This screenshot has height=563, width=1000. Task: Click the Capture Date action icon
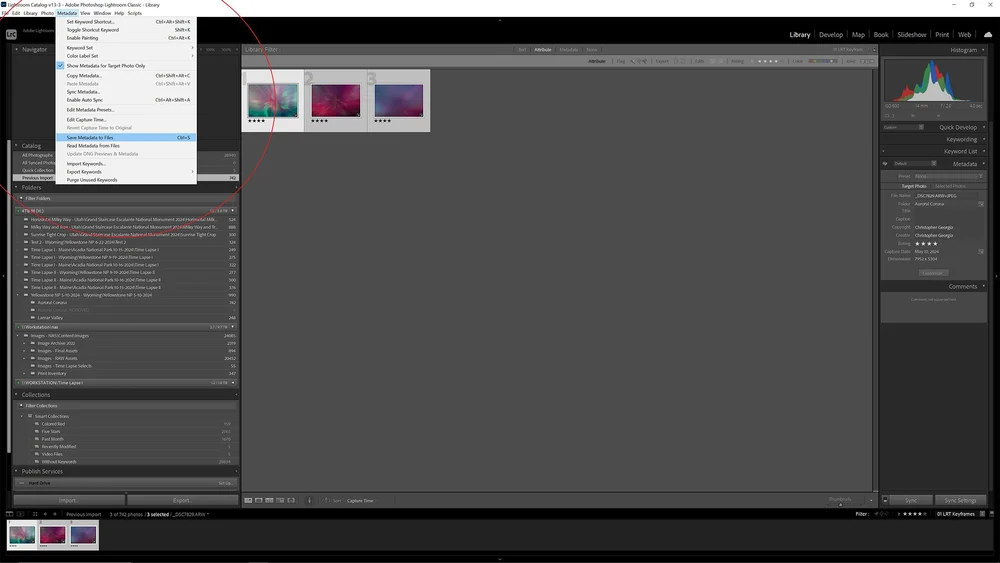981,252
